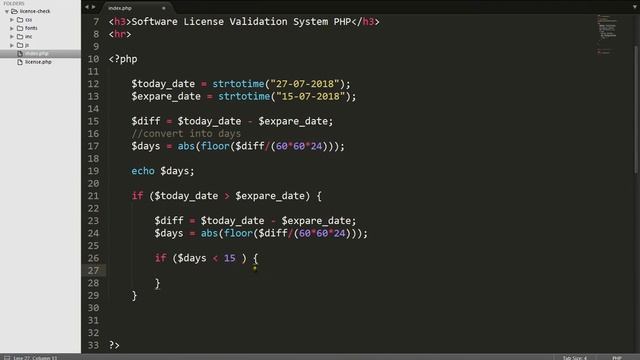Go to previous tab with left arrow
This screenshot has height=360, width=640.
pos(87,7)
